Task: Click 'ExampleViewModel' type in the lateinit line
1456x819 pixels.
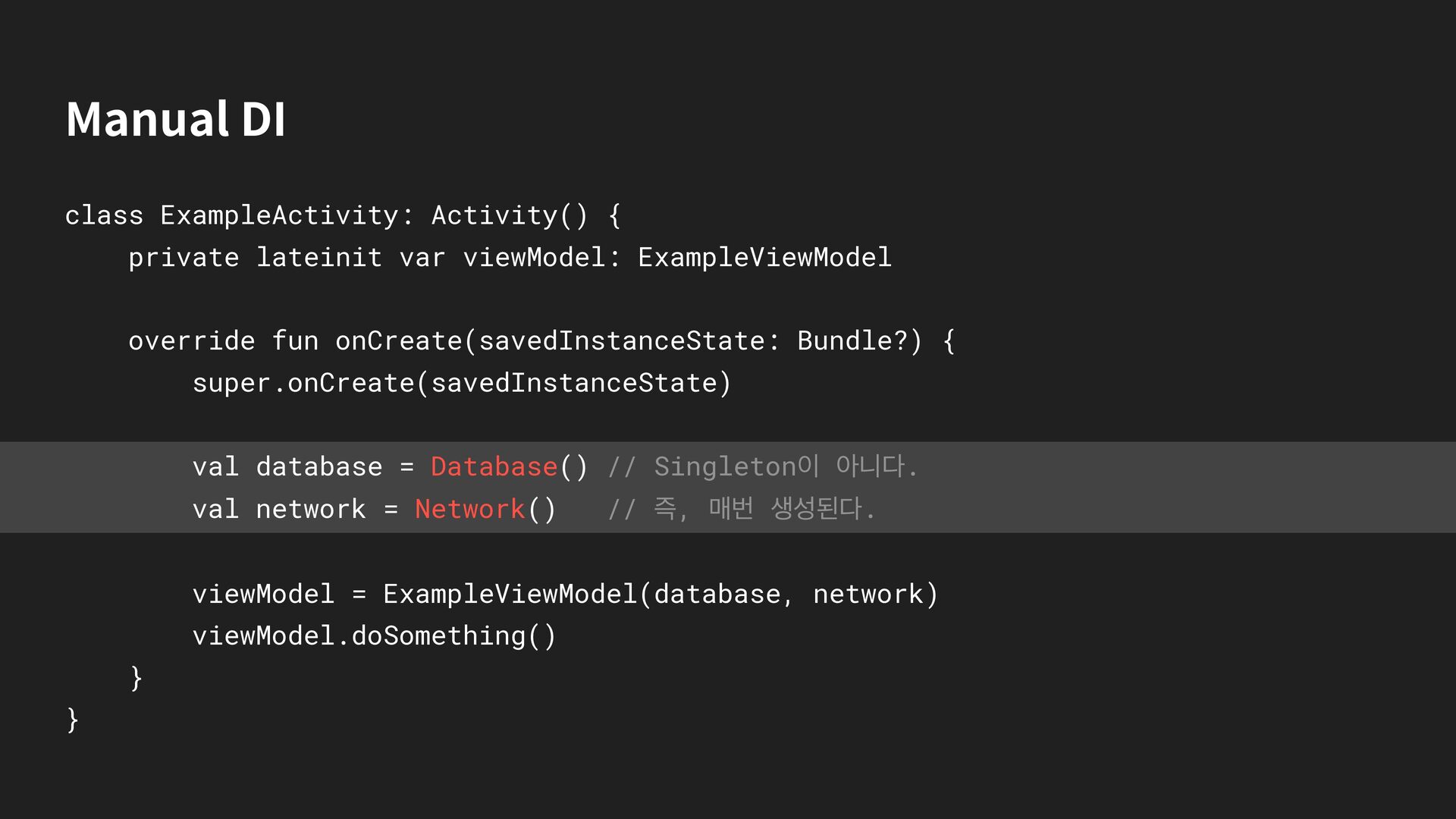Action: [764, 258]
